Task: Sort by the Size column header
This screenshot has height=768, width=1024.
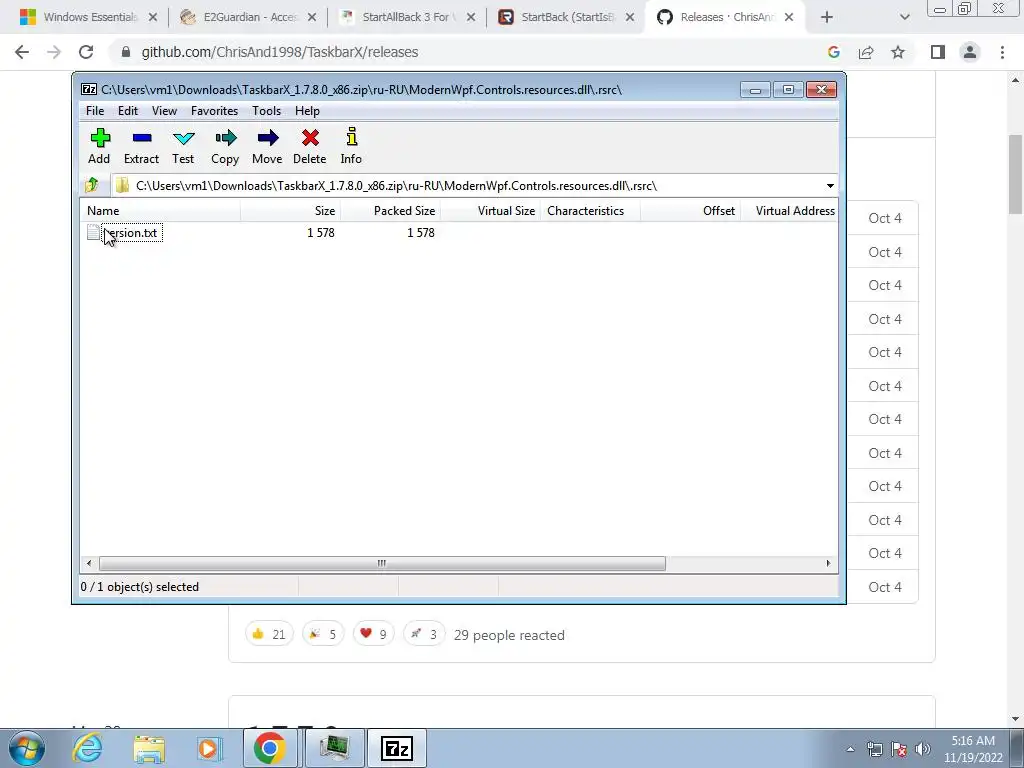Action: (291, 211)
